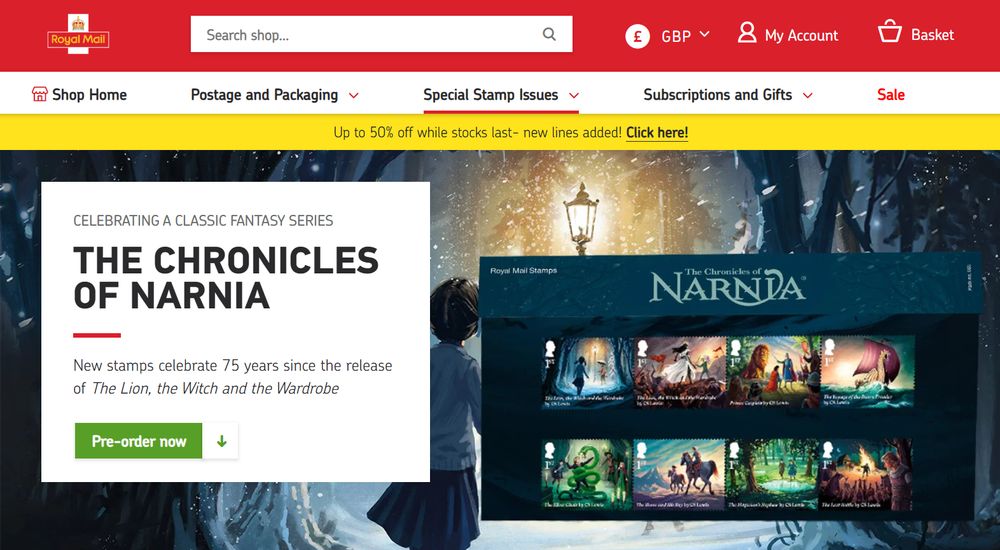This screenshot has width=1000, height=550.
Task: Click the Shop Home storefront icon
Action: click(40, 94)
